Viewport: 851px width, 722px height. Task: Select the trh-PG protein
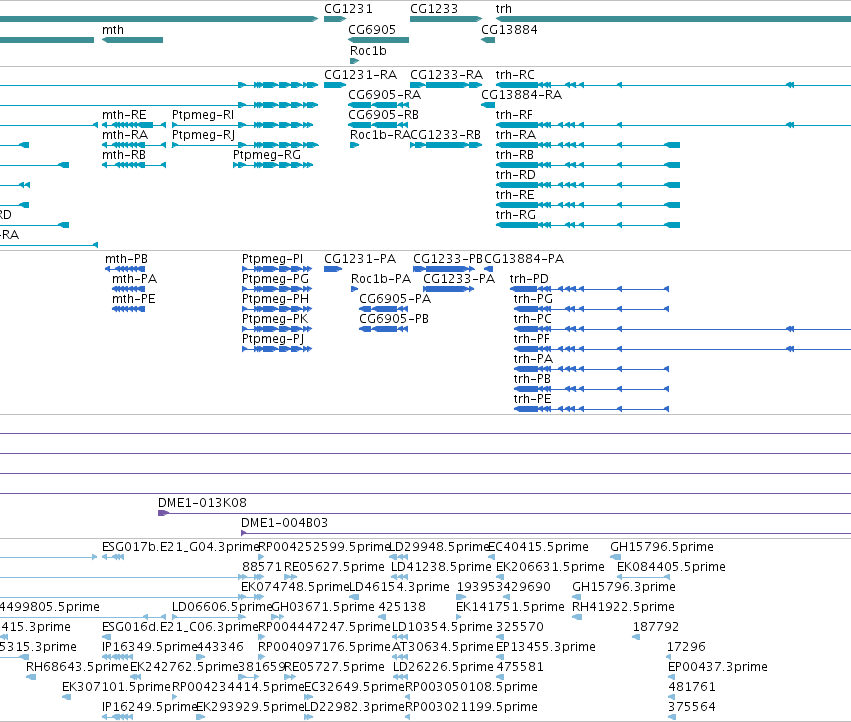(533, 299)
